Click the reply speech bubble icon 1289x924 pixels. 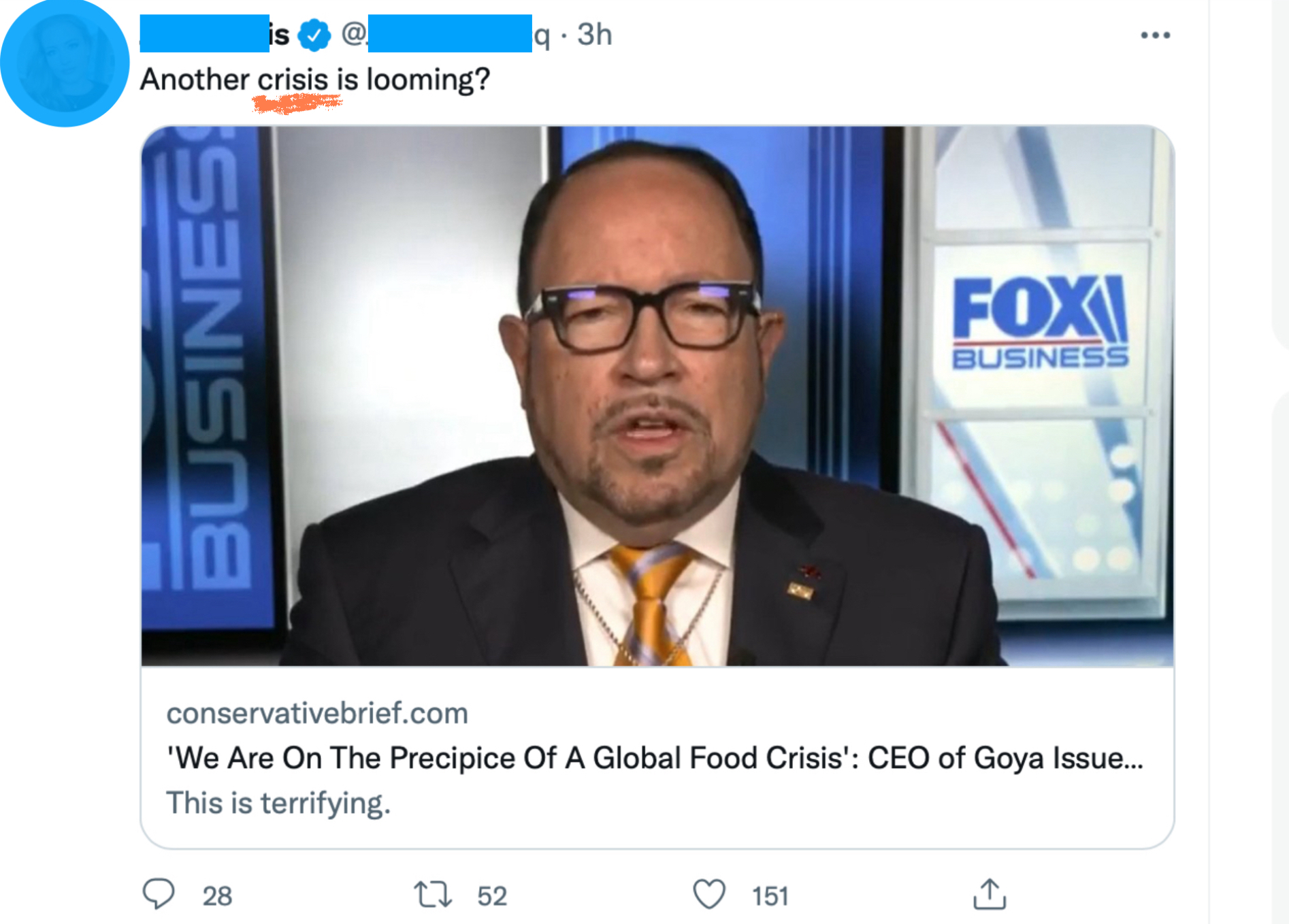[159, 894]
